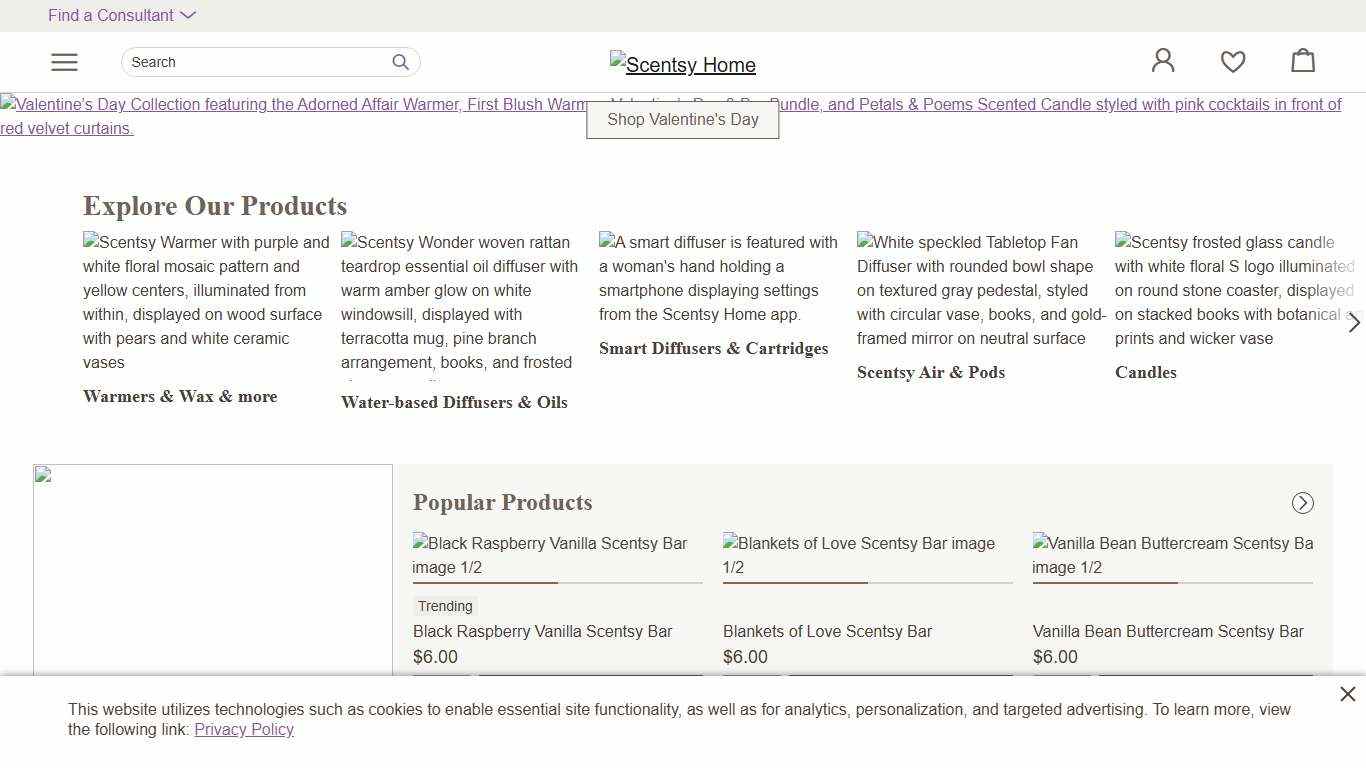
Task: Open the shopping bag icon
Action: [1303, 60]
